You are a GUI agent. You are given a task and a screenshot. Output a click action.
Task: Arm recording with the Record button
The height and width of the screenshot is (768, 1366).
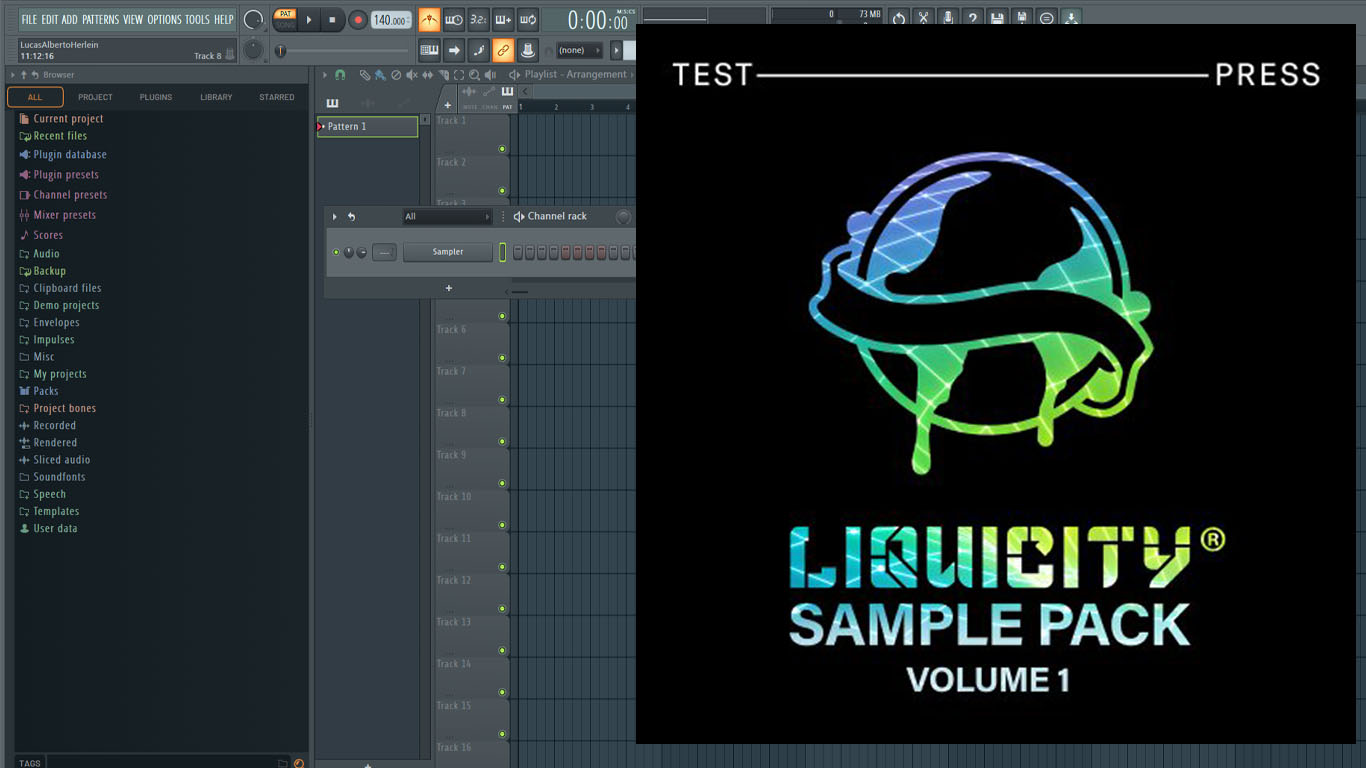[358, 20]
